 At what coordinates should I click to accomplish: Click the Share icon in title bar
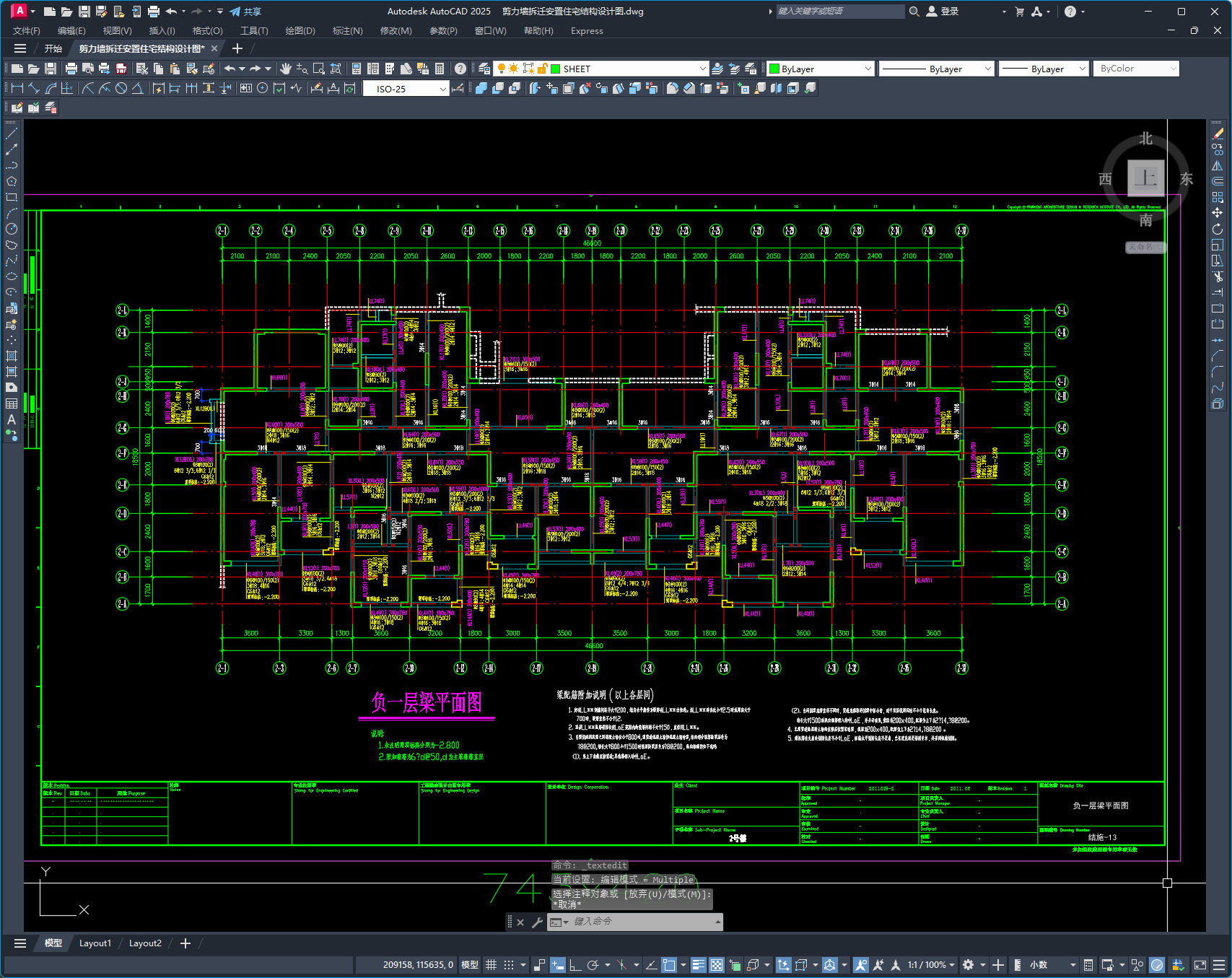pos(245,12)
